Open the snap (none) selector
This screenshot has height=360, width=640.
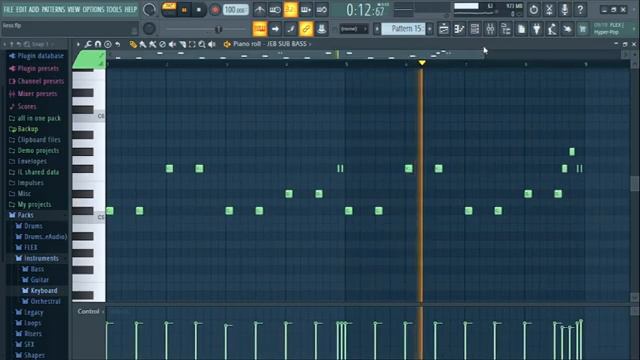coord(353,29)
